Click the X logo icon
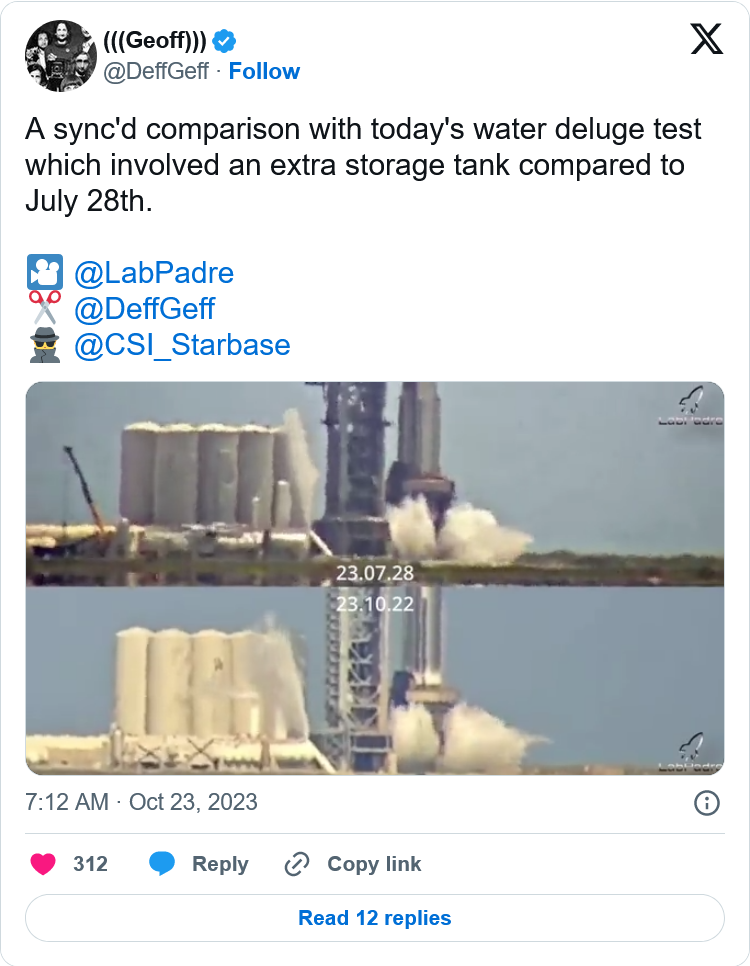 pos(707,40)
